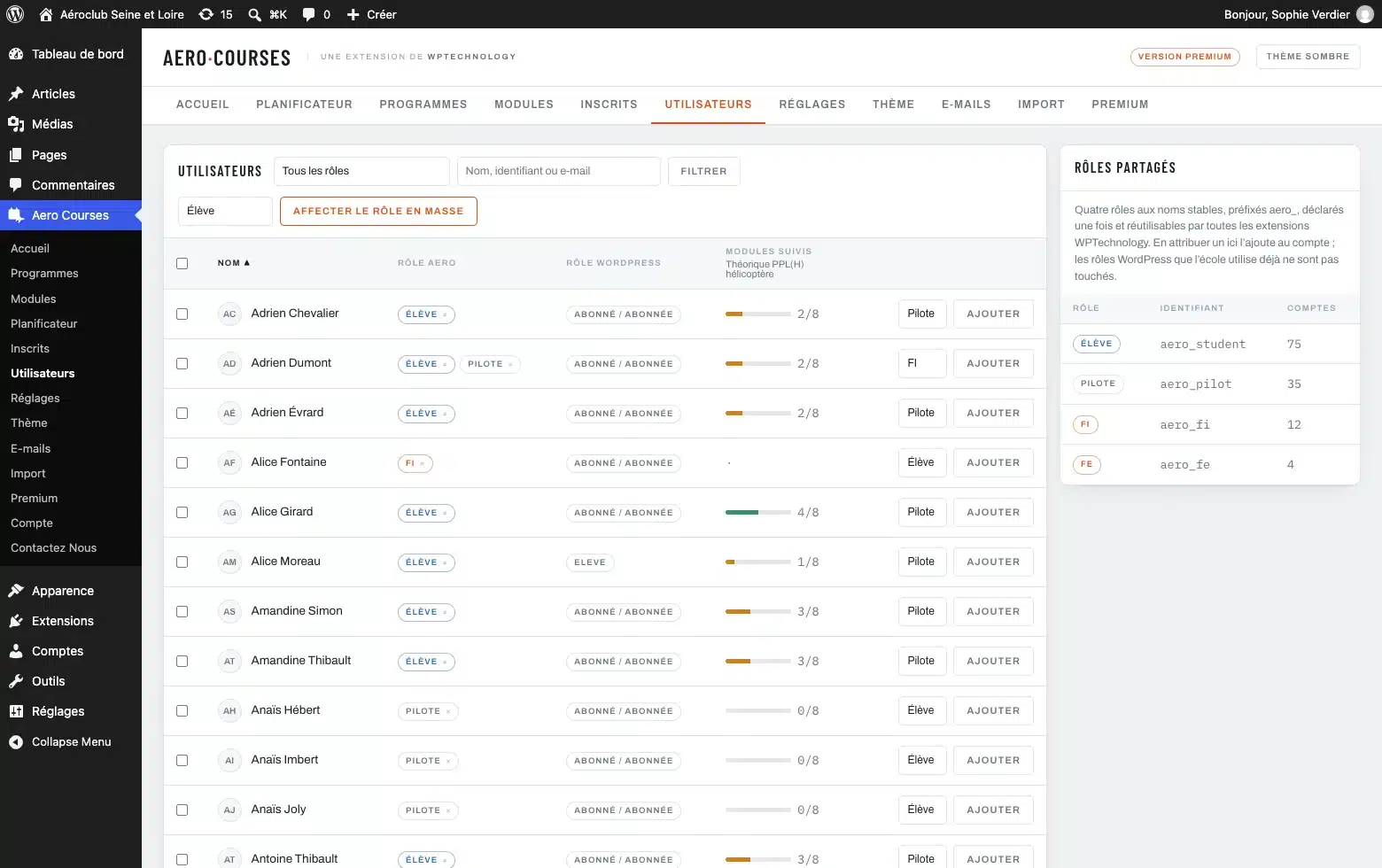Select Alice Fontaine's row checkbox
The width and height of the screenshot is (1382, 868).
182,462
